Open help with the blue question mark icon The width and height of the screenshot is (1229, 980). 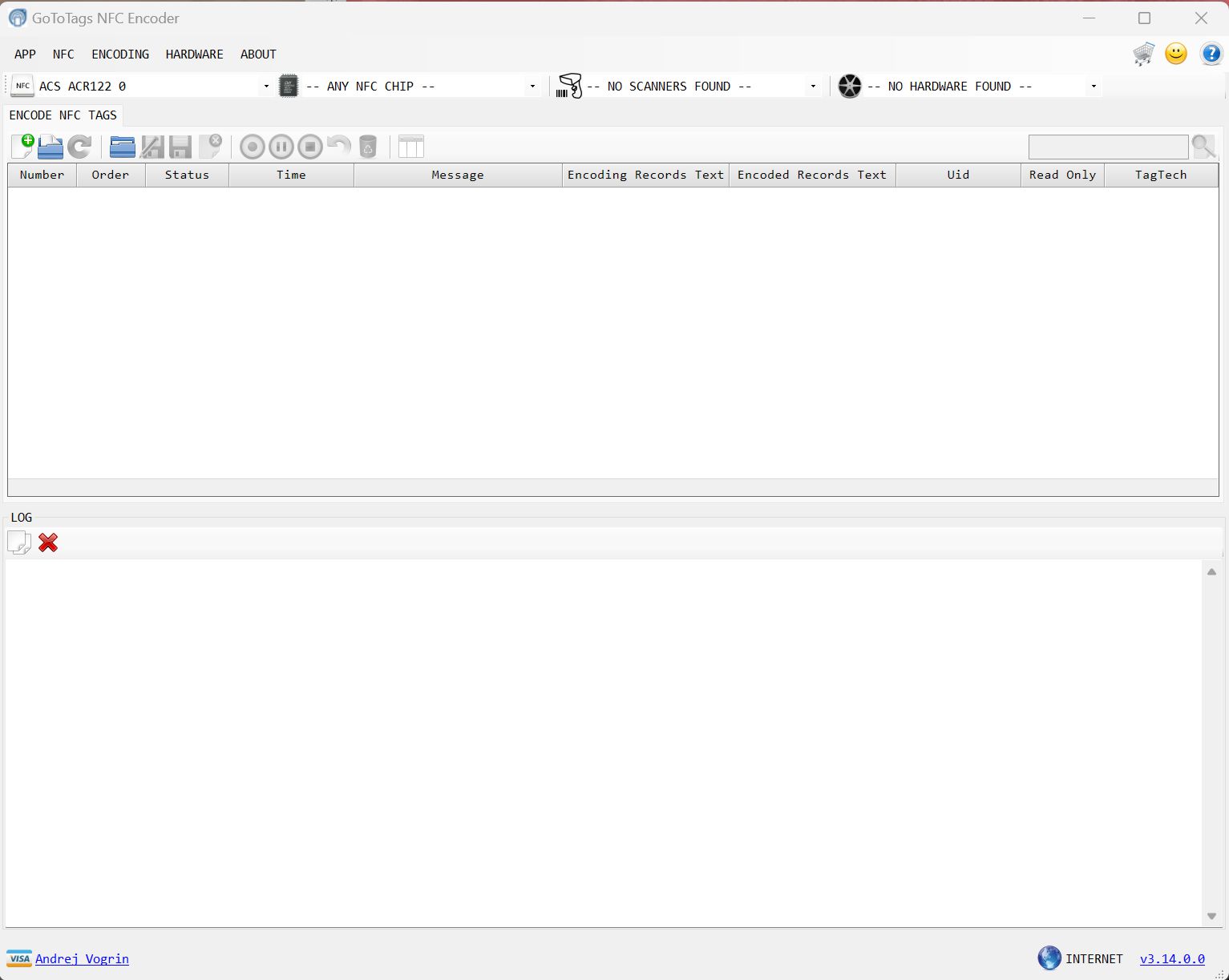click(x=1211, y=54)
